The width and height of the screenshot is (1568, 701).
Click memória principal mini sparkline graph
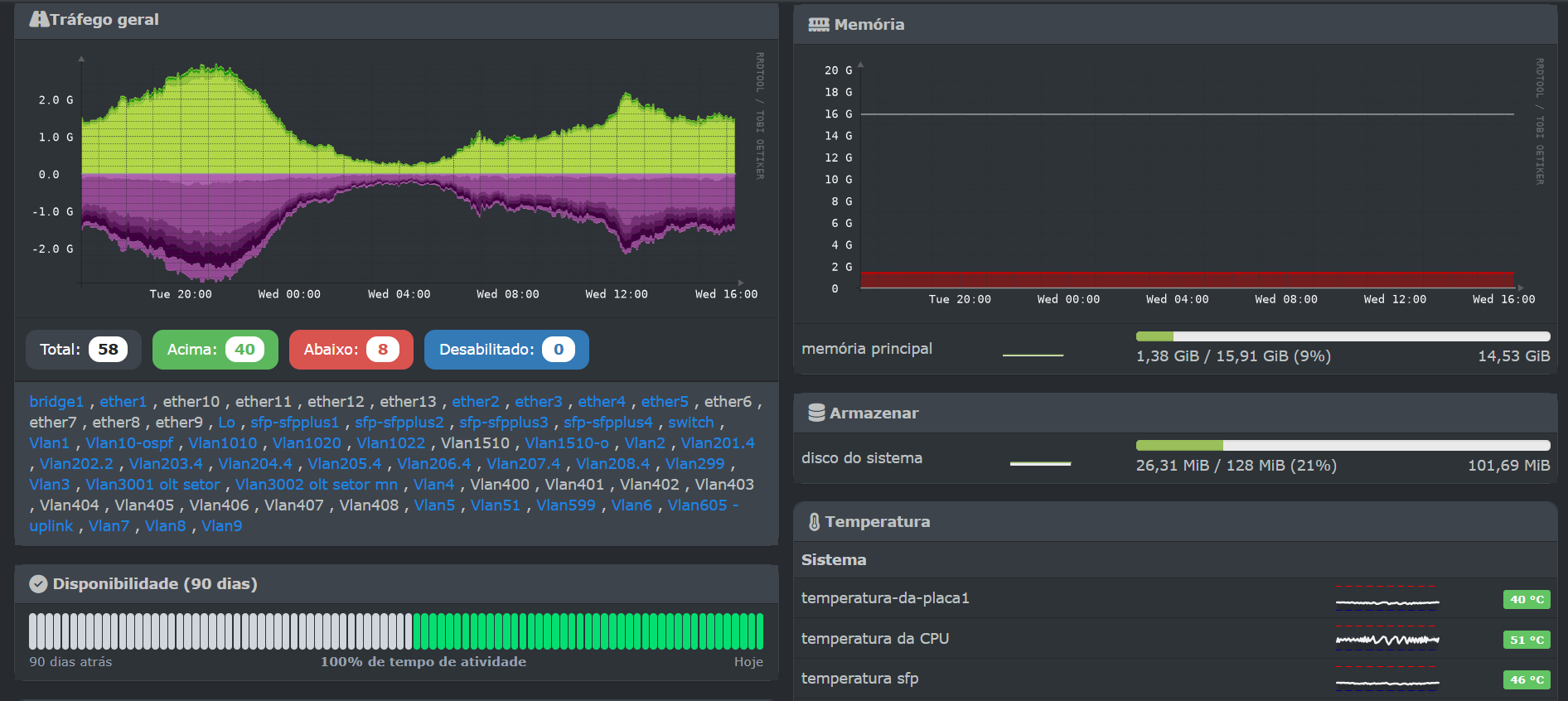[1033, 355]
